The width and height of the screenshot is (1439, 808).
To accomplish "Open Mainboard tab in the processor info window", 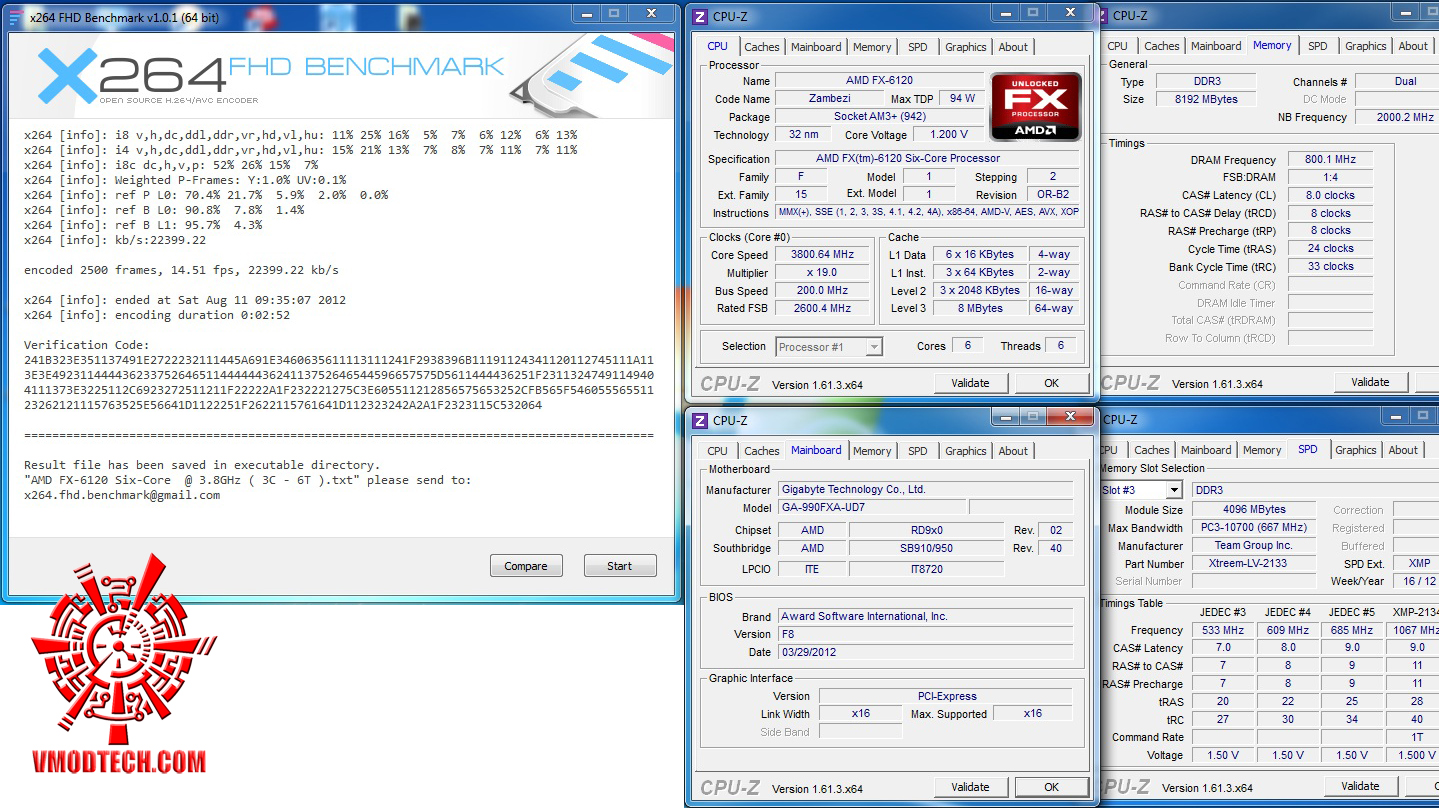I will [x=816, y=47].
